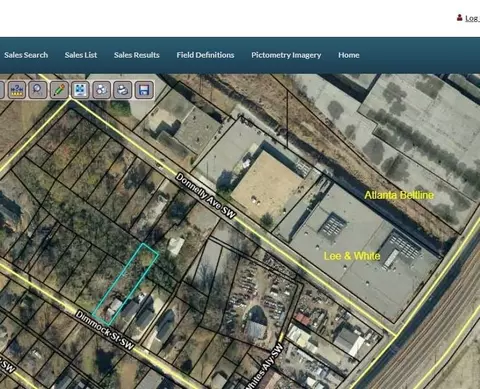Click the Lee & White label

[x=352, y=256]
